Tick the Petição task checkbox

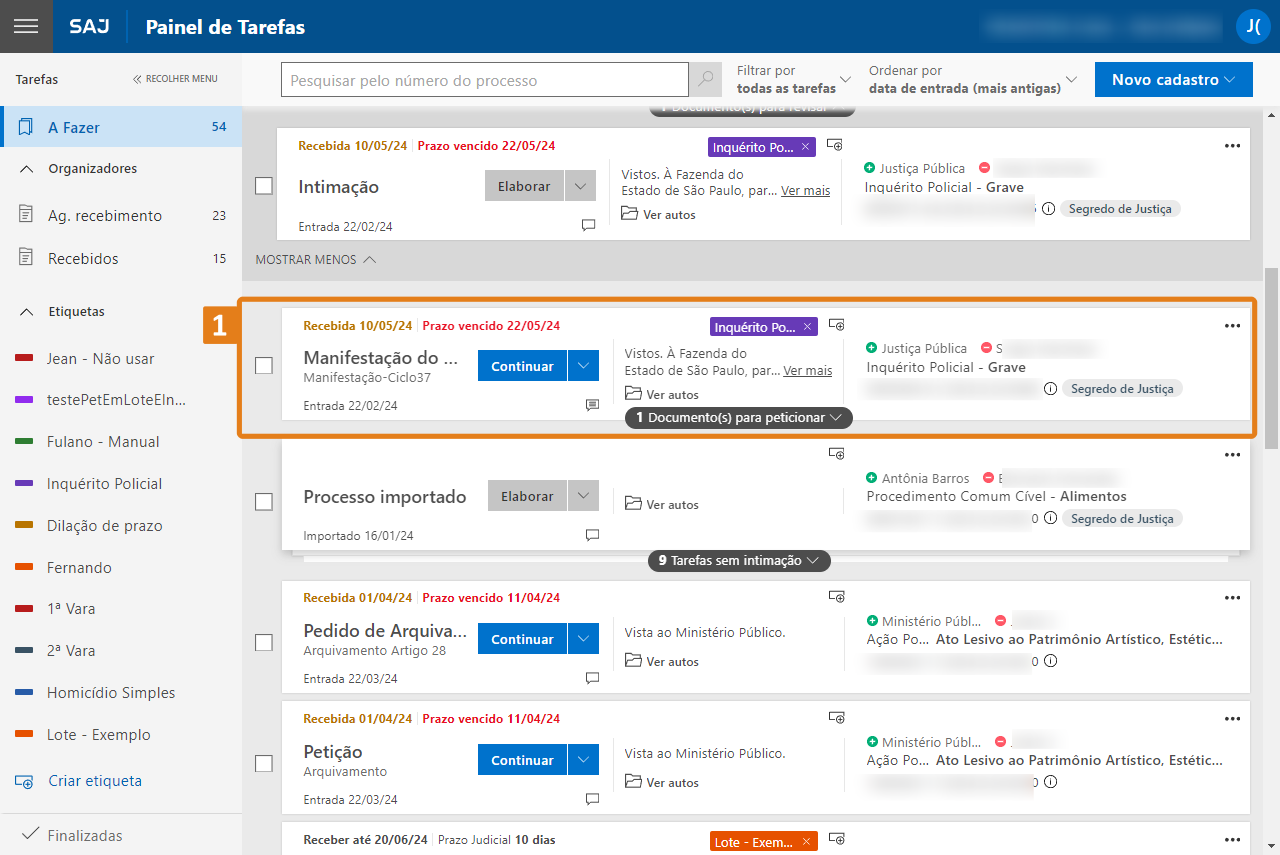[x=264, y=764]
